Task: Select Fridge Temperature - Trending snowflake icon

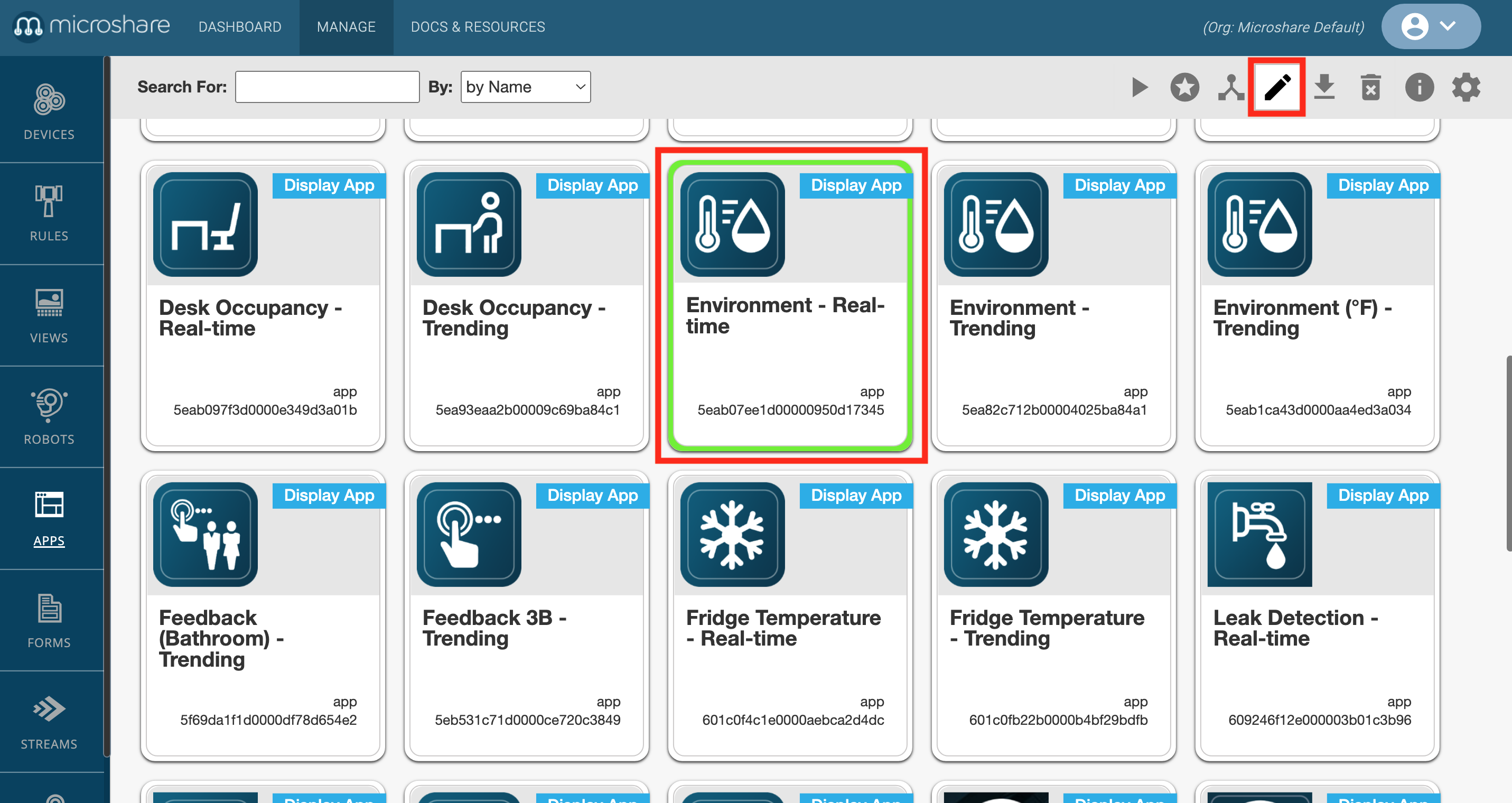Action: (996, 534)
